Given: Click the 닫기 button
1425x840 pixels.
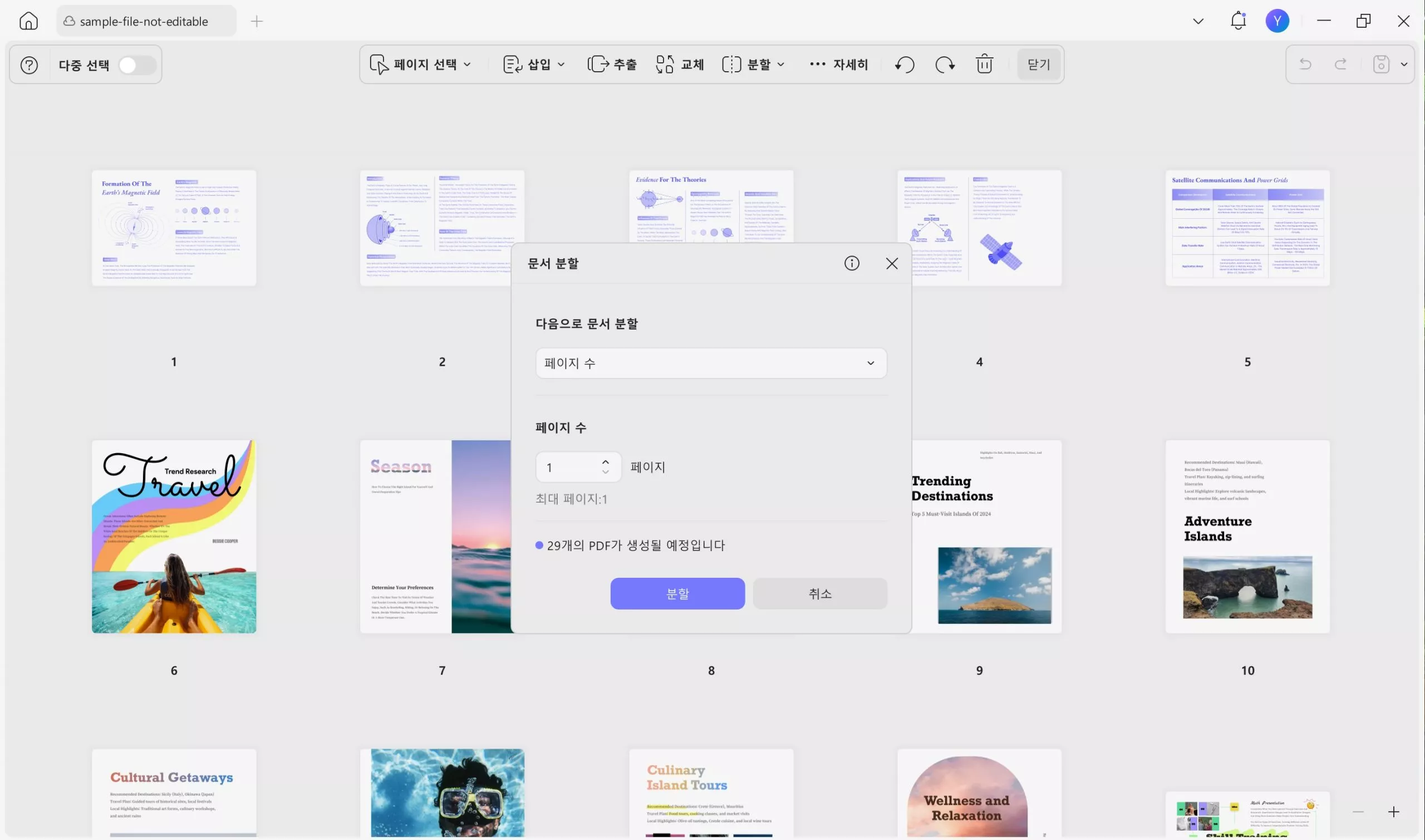Looking at the screenshot, I should pyautogui.click(x=1039, y=65).
